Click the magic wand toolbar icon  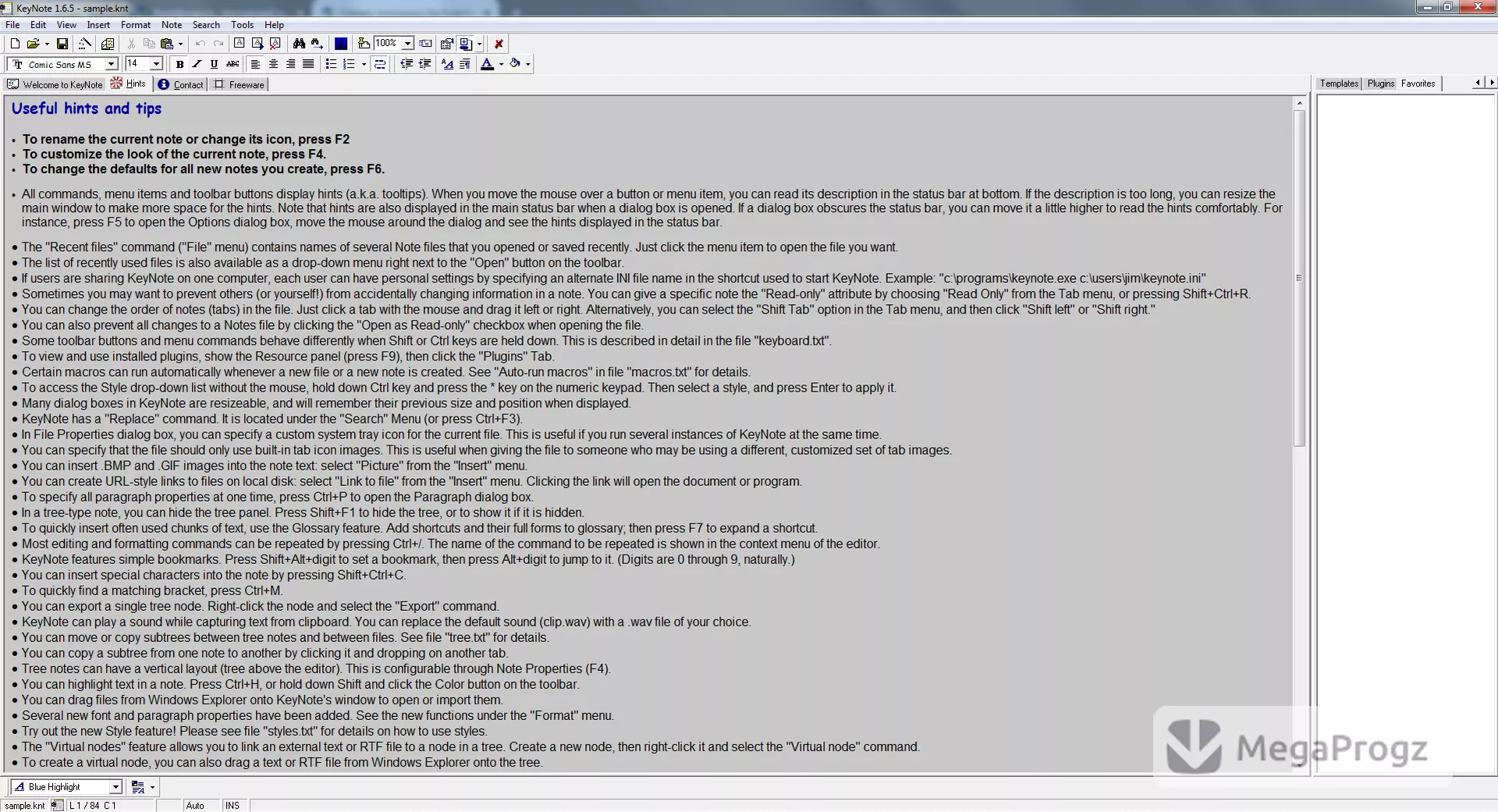click(84, 44)
